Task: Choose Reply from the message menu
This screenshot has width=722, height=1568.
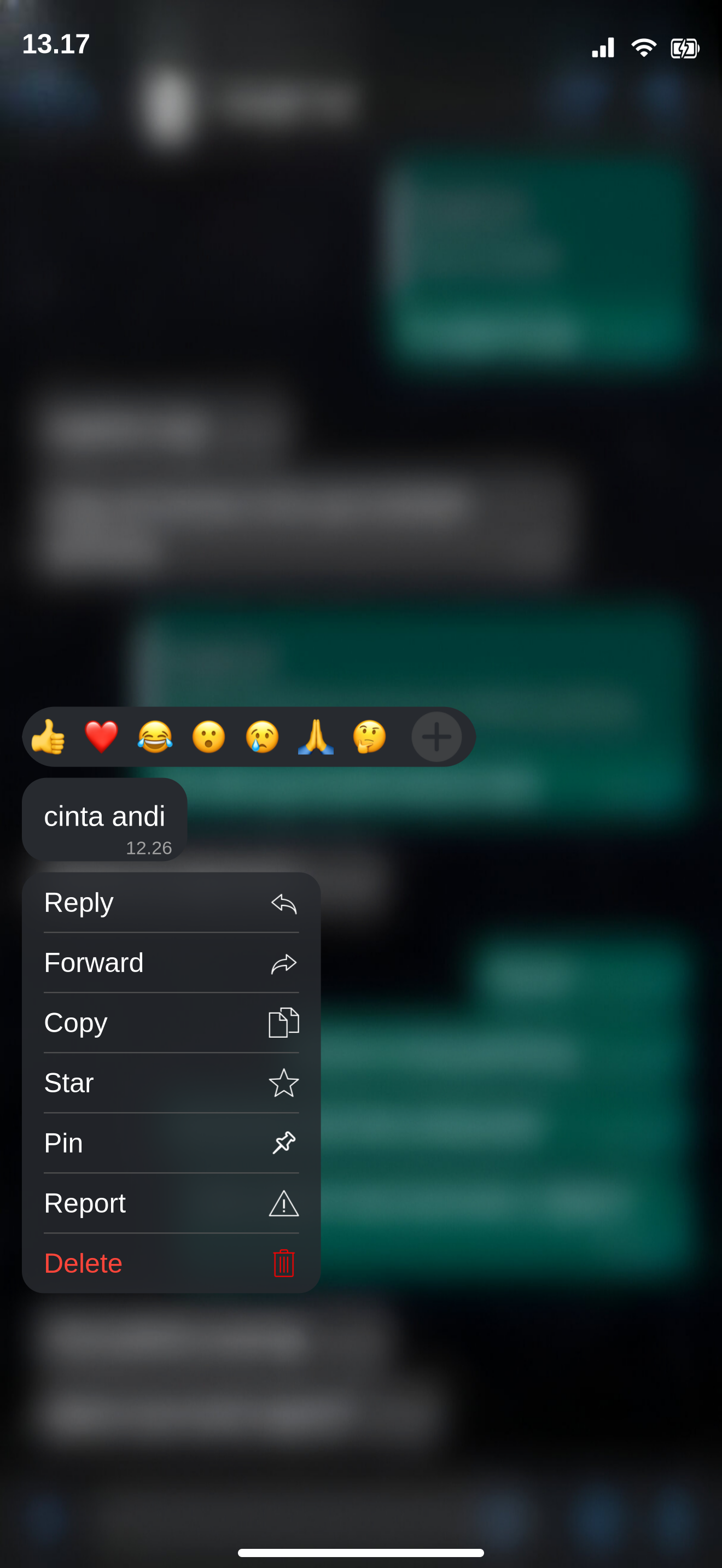Action: (x=171, y=902)
